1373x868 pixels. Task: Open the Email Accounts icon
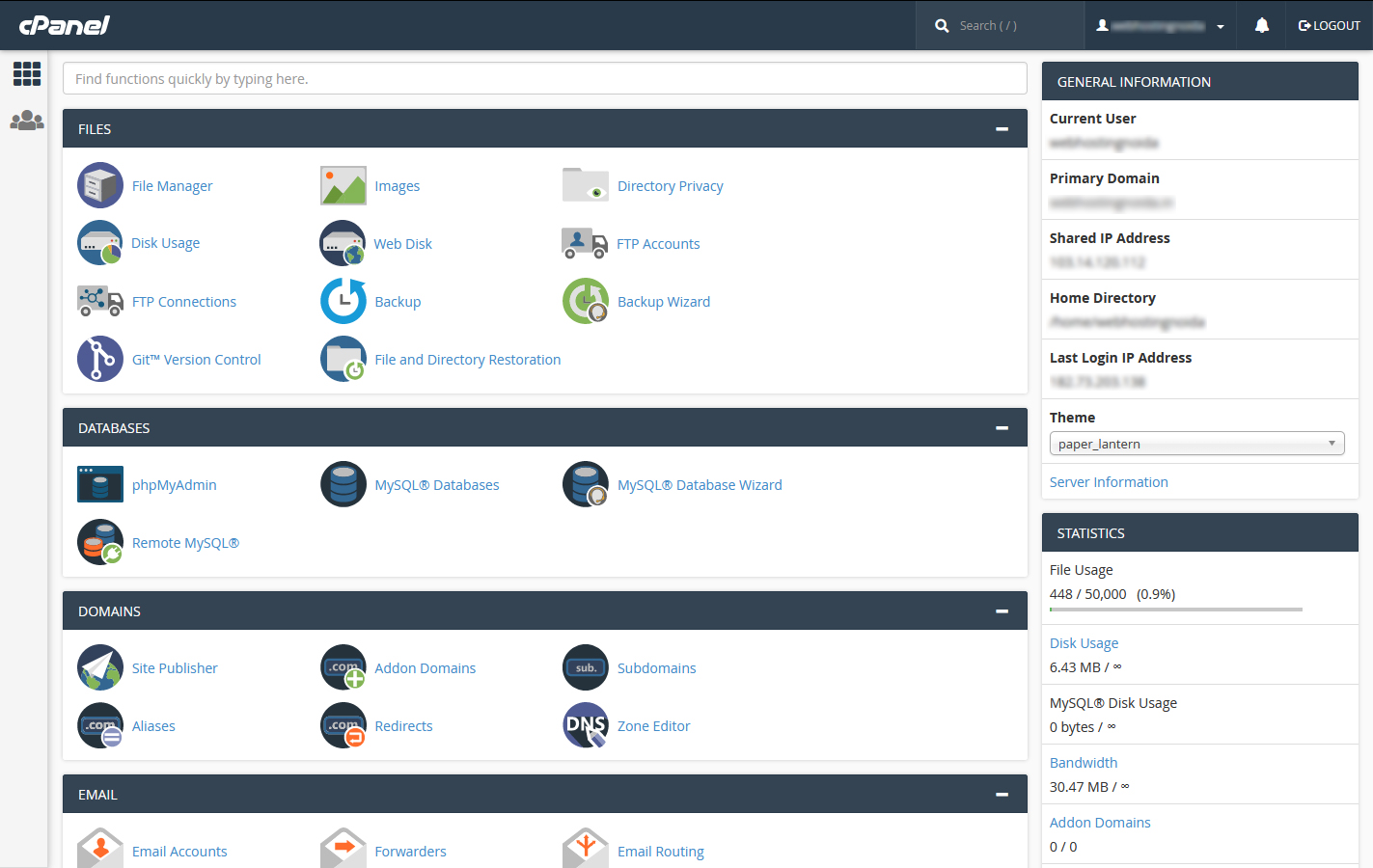[100, 849]
